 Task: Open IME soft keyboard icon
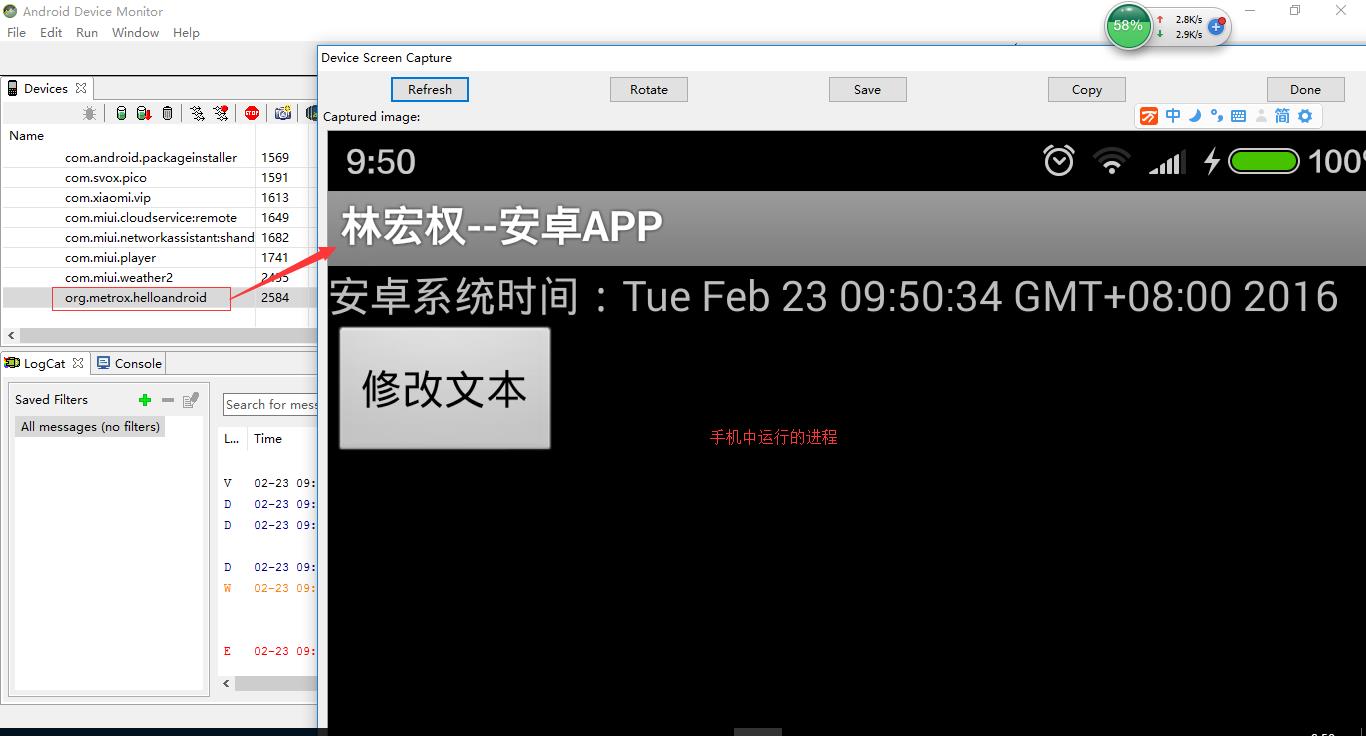(x=1238, y=116)
